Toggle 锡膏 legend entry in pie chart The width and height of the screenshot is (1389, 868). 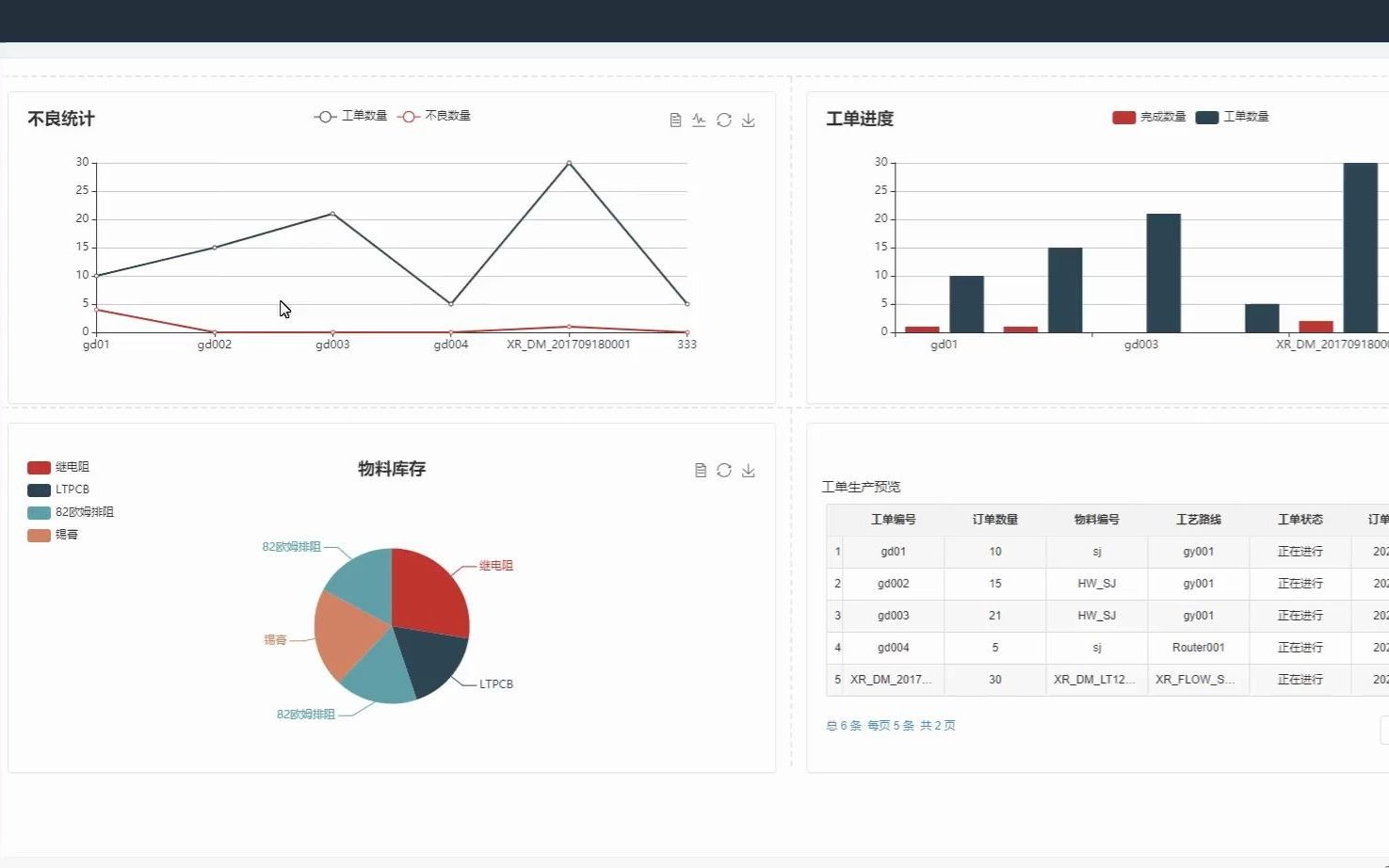pos(53,535)
